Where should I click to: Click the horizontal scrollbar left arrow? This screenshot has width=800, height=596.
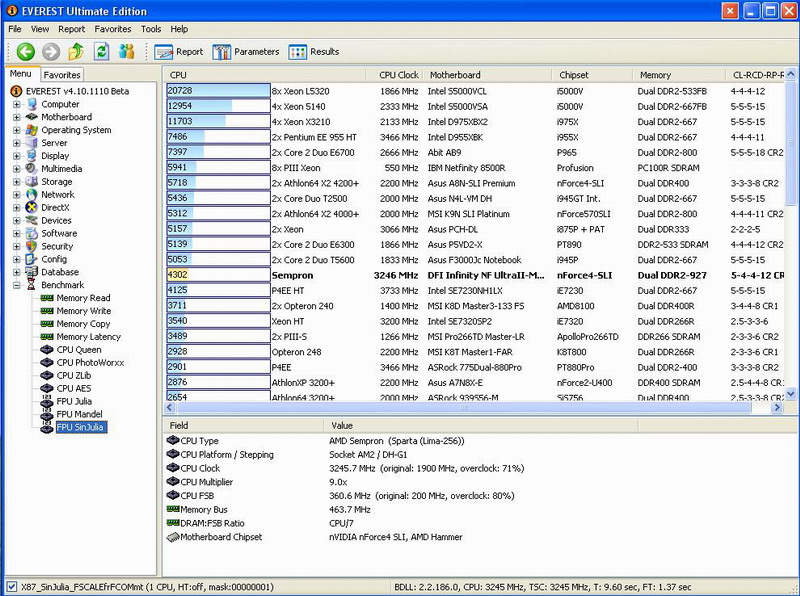point(170,407)
